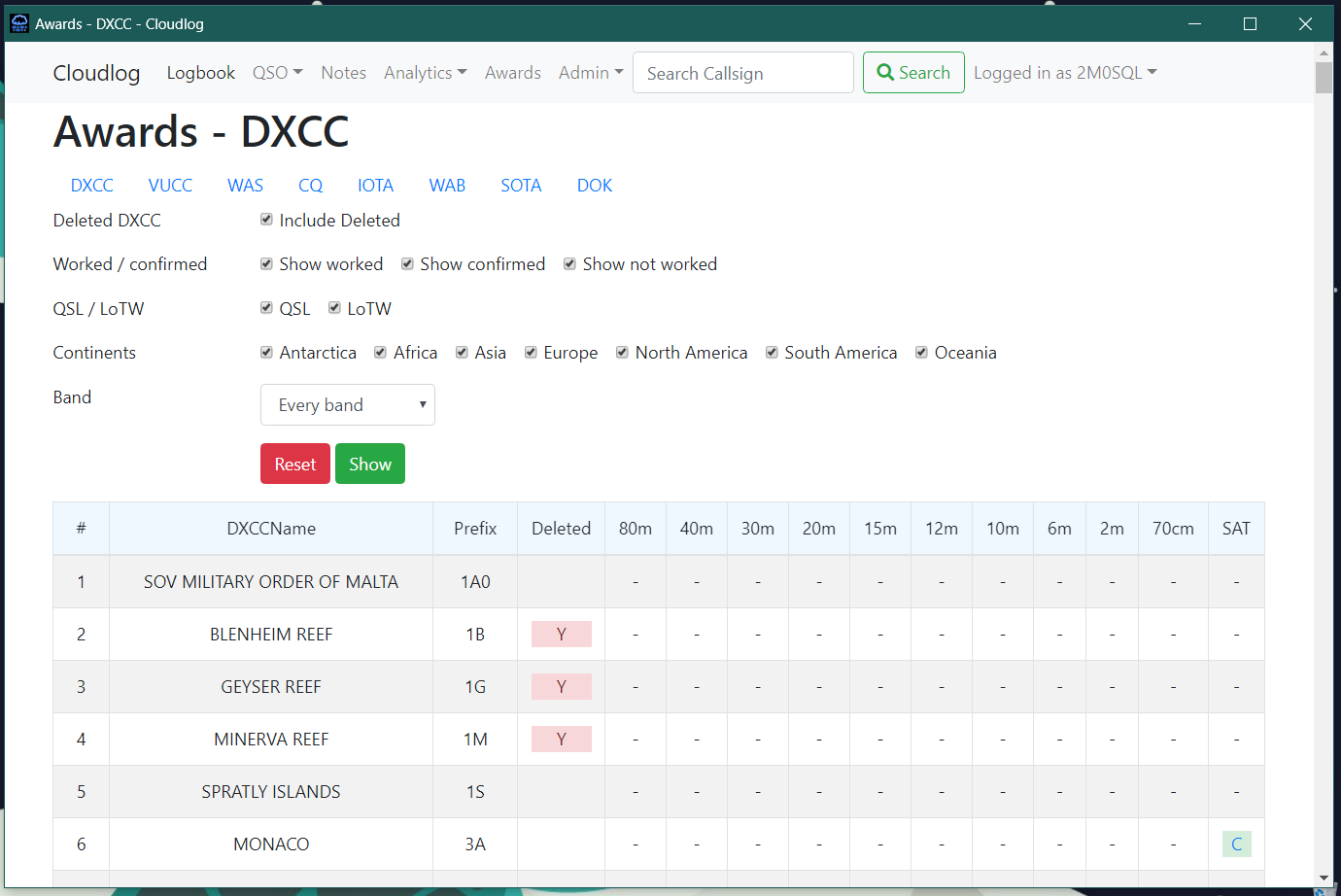The image size is (1341, 896).
Task: Click the green Show button
Action: pyautogui.click(x=370, y=464)
